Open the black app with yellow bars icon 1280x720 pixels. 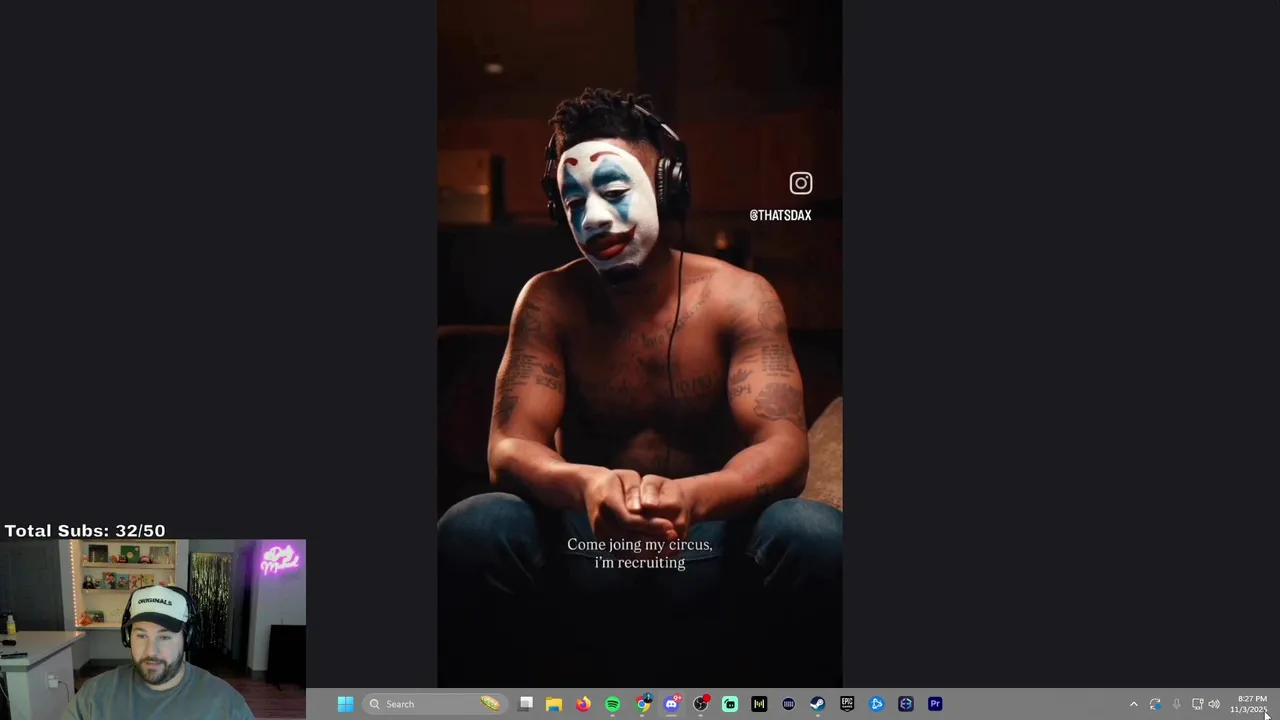click(759, 704)
